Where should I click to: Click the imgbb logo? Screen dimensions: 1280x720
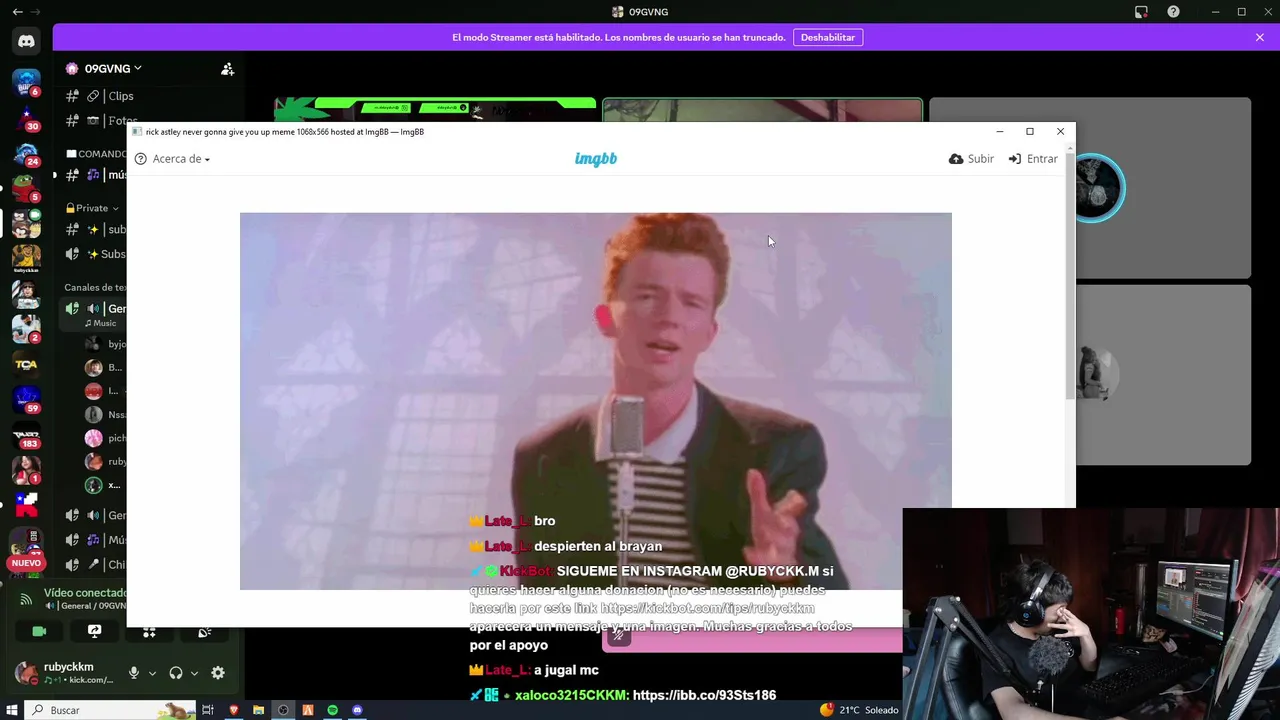(x=596, y=159)
